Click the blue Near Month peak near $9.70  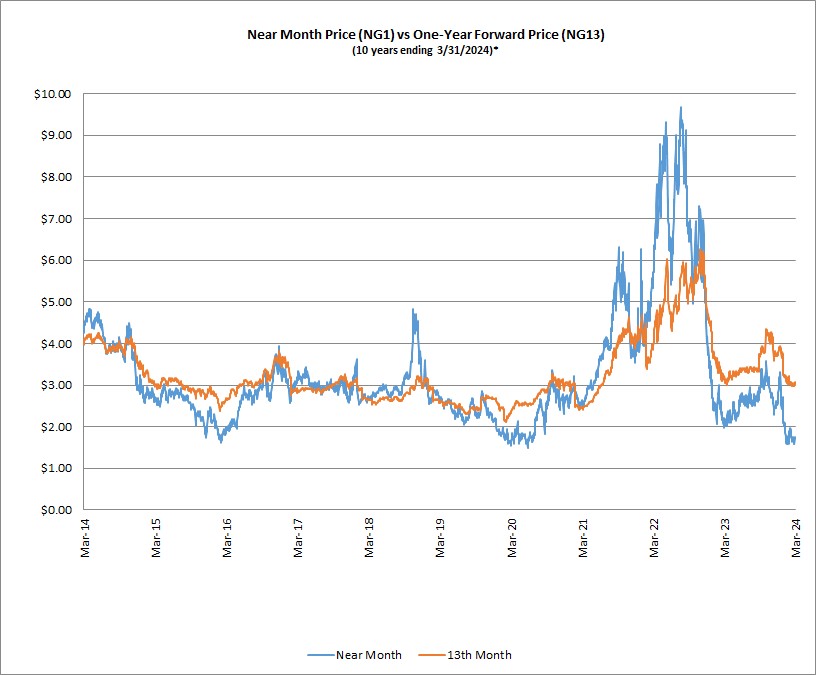point(681,108)
